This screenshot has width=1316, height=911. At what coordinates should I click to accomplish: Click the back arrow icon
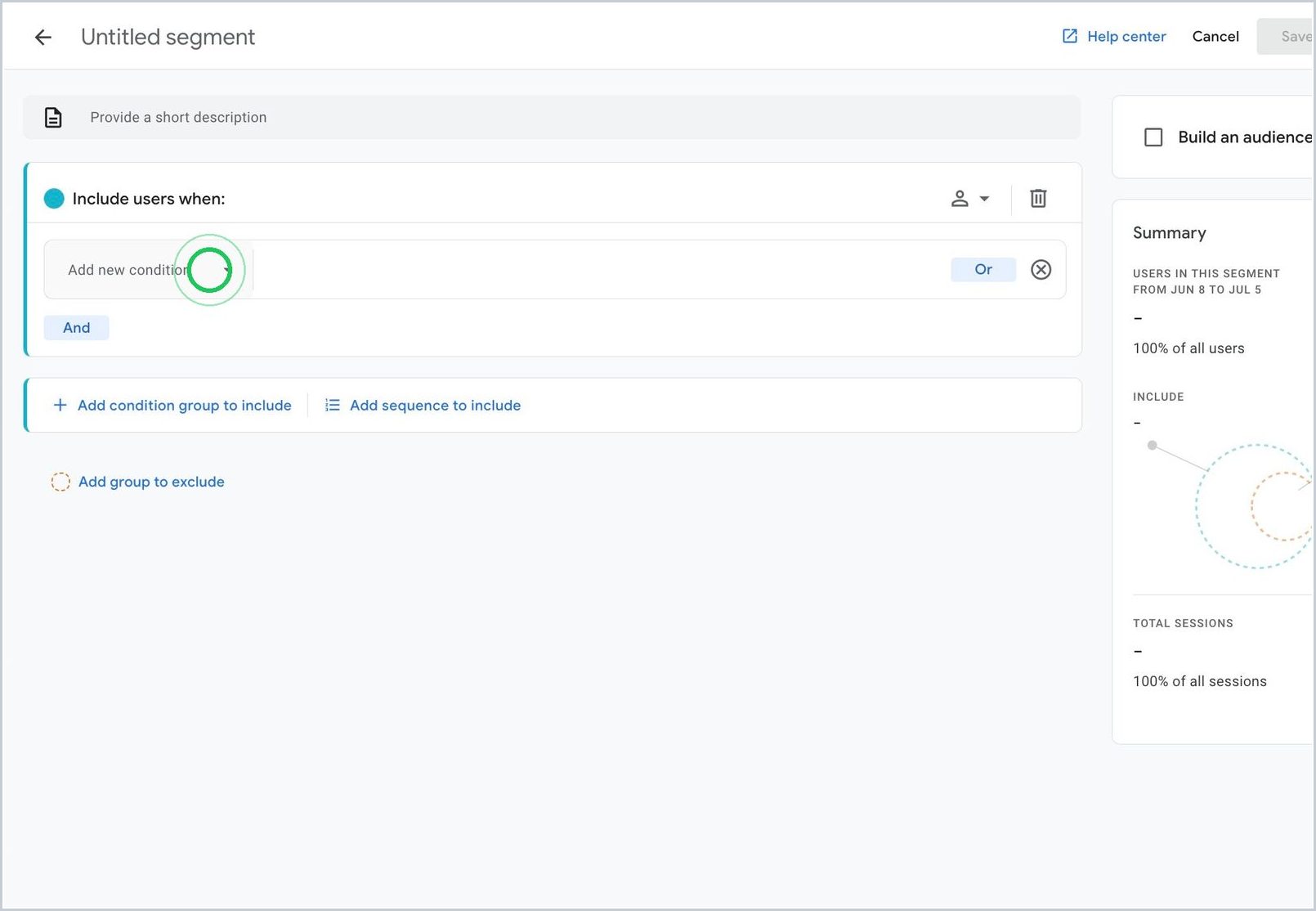(x=43, y=37)
